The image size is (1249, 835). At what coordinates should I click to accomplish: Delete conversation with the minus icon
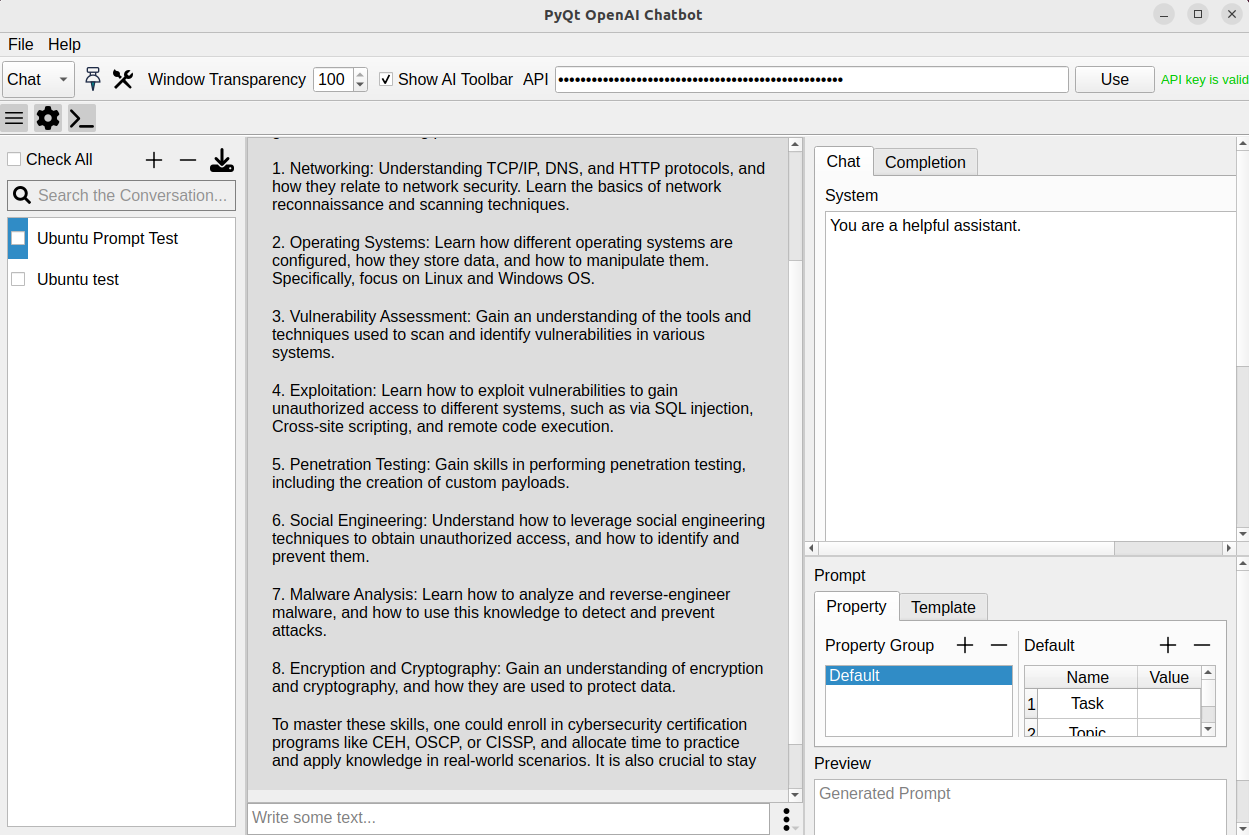[187, 160]
